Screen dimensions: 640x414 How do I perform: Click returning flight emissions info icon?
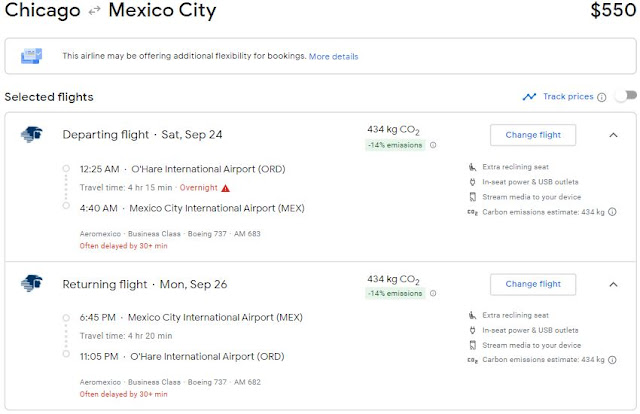(x=432, y=295)
